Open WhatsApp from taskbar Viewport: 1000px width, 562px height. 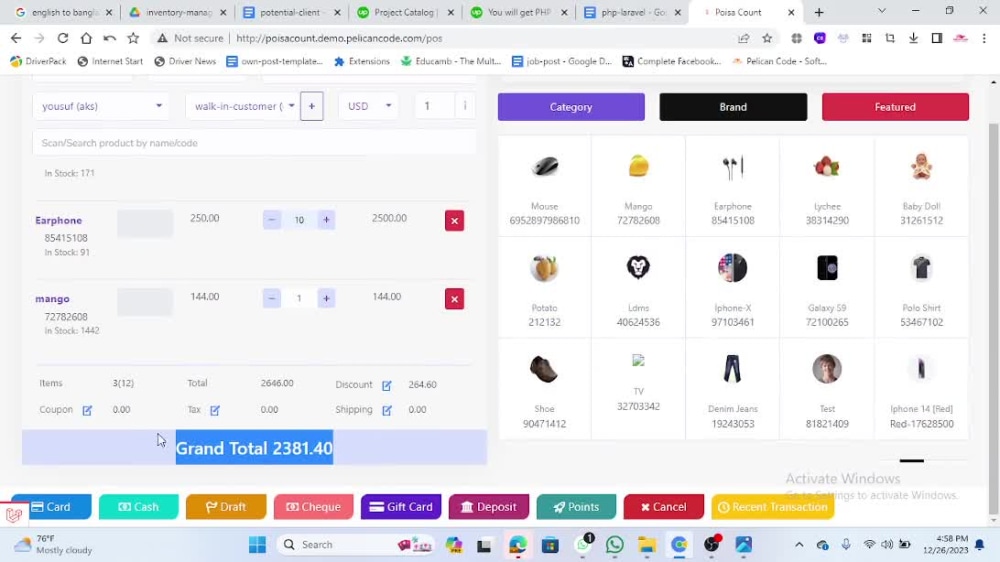click(x=615, y=545)
